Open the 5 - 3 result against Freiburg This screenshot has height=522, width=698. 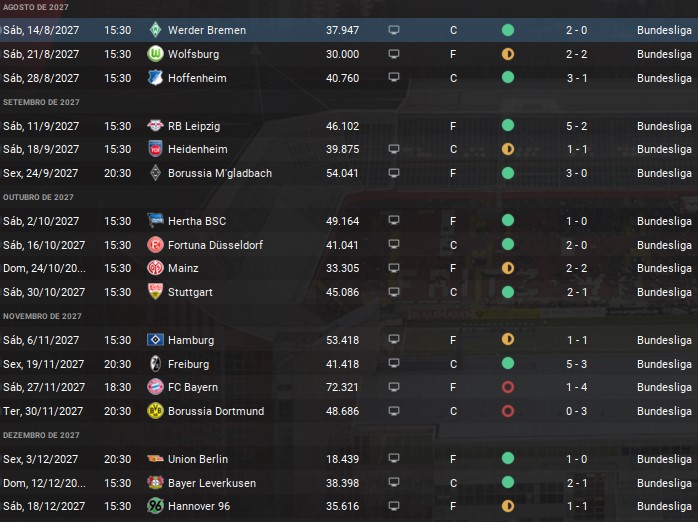tap(576, 364)
